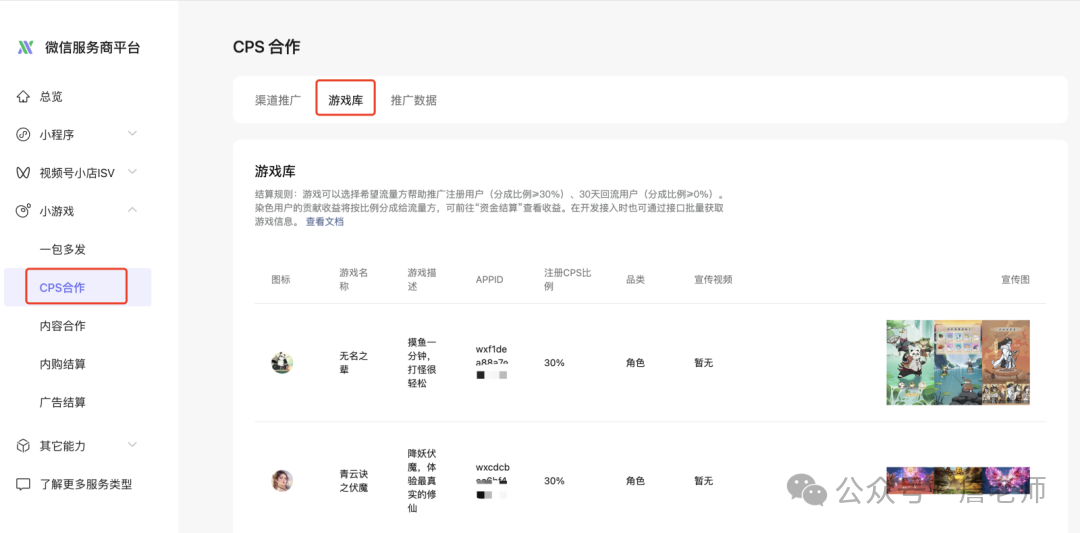The image size is (1080, 533).
Task: Click the 了解更多服务类型 chat icon
Action: tap(23, 484)
